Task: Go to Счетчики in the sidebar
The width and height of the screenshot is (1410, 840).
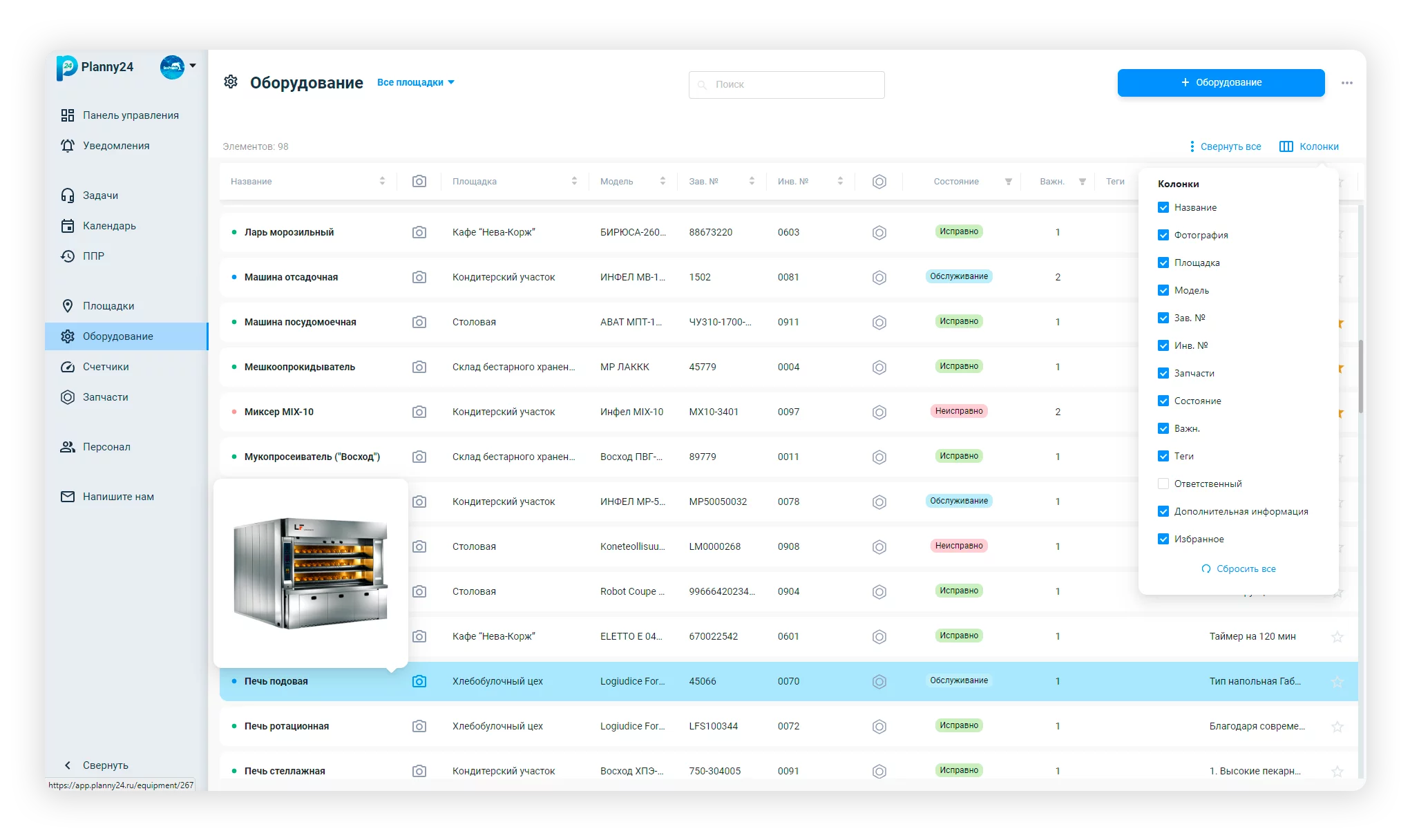Action: 105,367
